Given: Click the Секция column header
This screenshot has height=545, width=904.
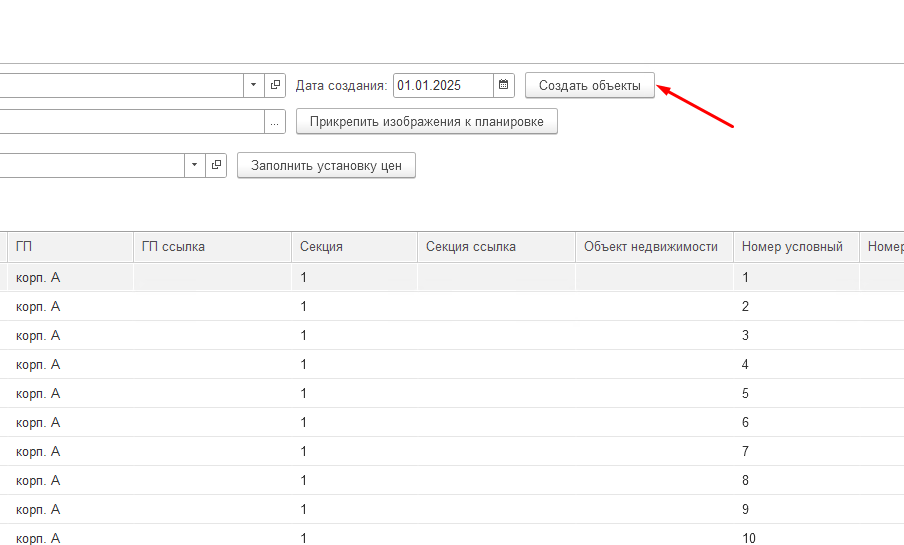Looking at the screenshot, I should tap(355, 247).
